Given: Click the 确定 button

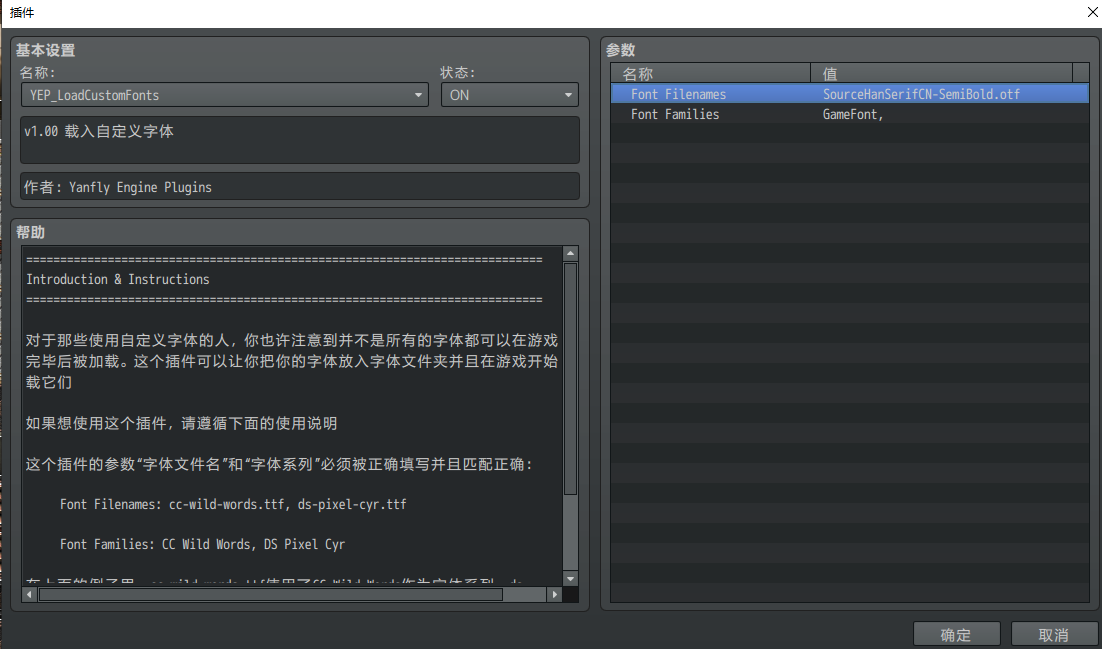Looking at the screenshot, I should point(957,635).
